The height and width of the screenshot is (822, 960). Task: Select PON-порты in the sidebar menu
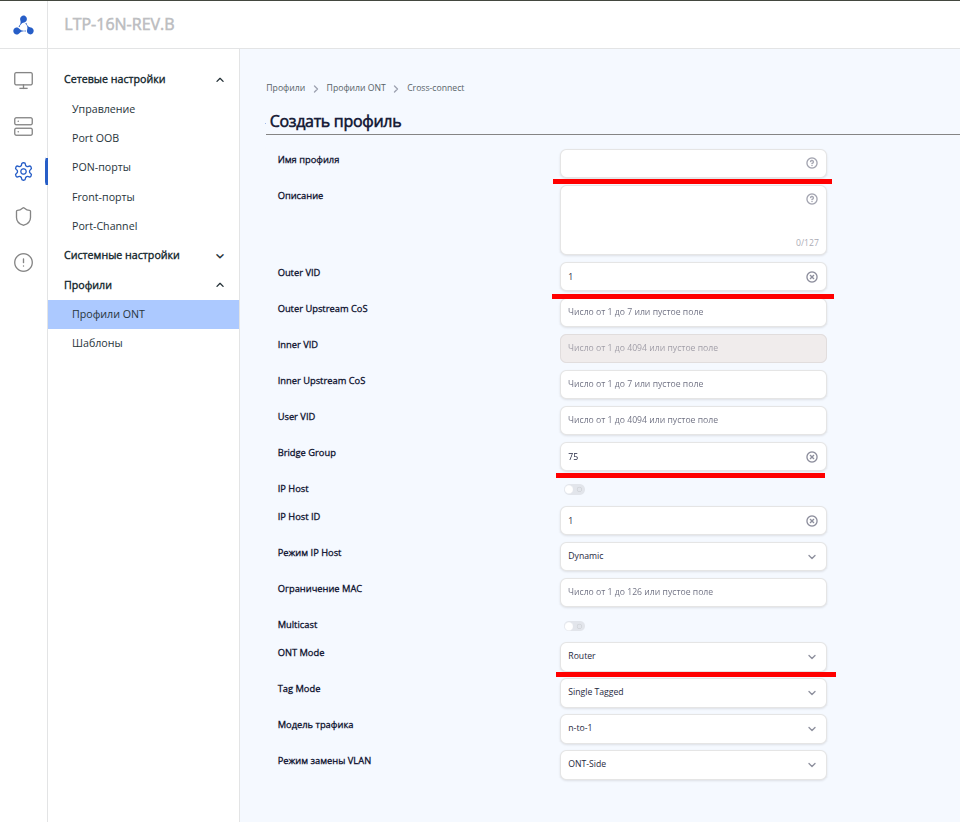(x=101, y=167)
